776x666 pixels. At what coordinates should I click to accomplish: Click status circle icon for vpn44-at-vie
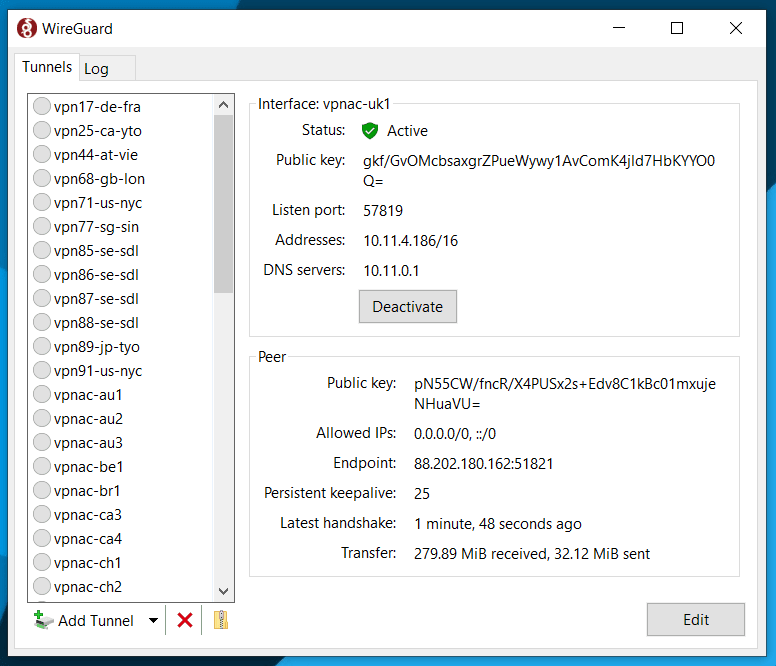(x=42, y=154)
